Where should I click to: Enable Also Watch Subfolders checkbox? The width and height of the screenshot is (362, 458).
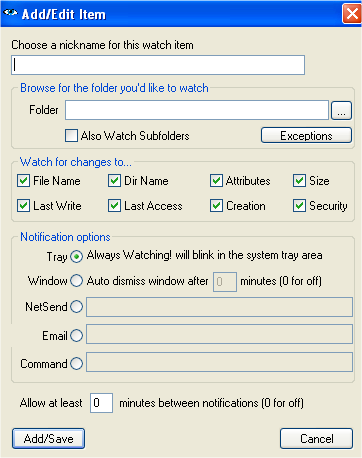click(71, 136)
